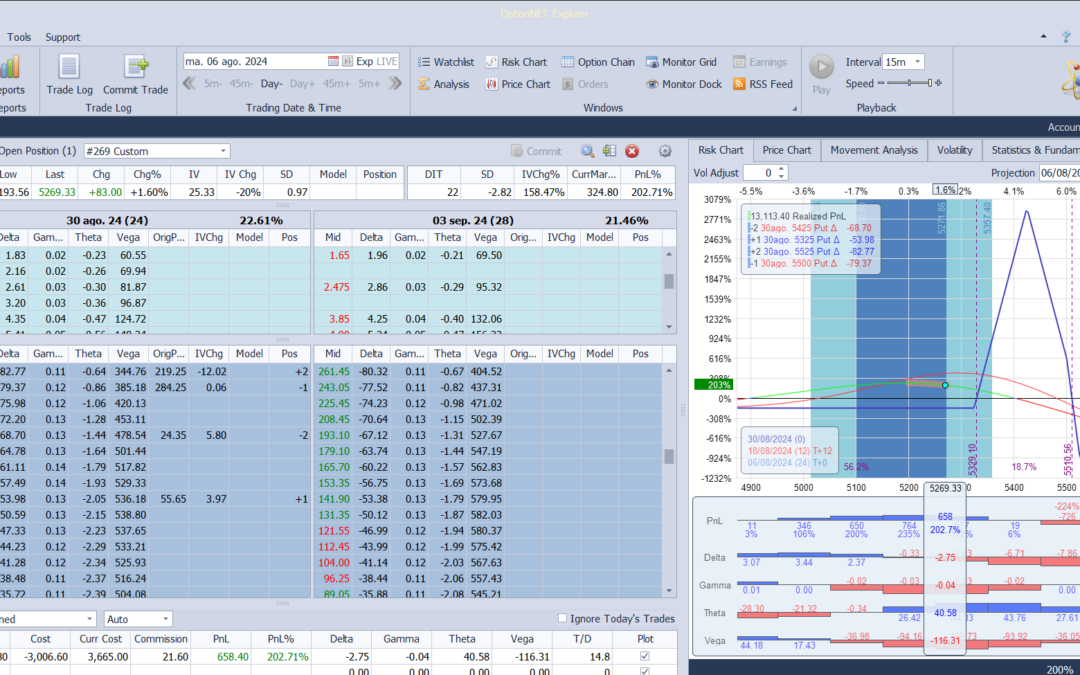Click the help question mark icon
Image resolution: width=1080 pixels, height=675 pixels.
[1067, 37]
